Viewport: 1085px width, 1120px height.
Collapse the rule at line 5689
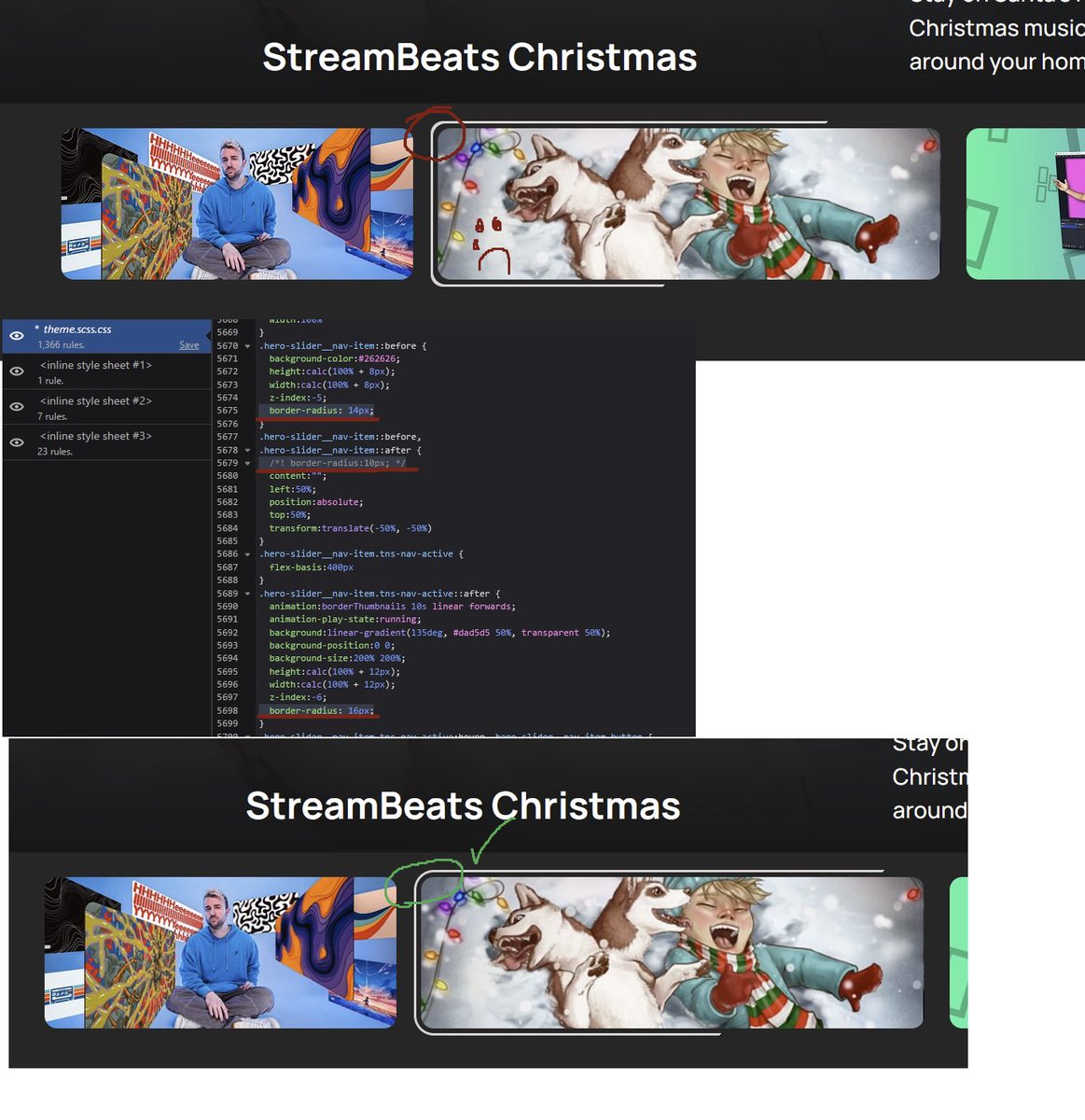coord(247,594)
